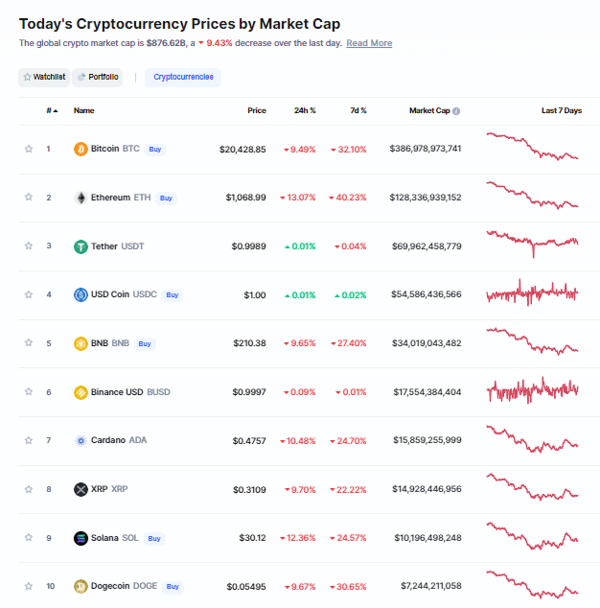The image size is (600, 608).
Task: Sort the table by Market Cap header
Action: pyautogui.click(x=432, y=111)
